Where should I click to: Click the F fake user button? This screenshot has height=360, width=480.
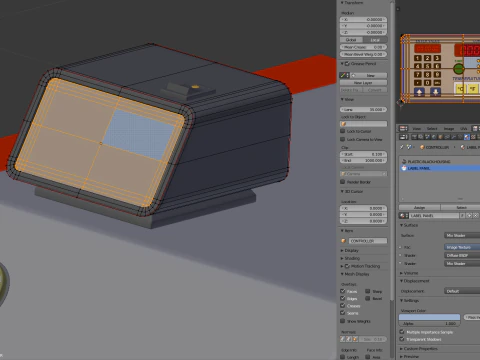462,216
